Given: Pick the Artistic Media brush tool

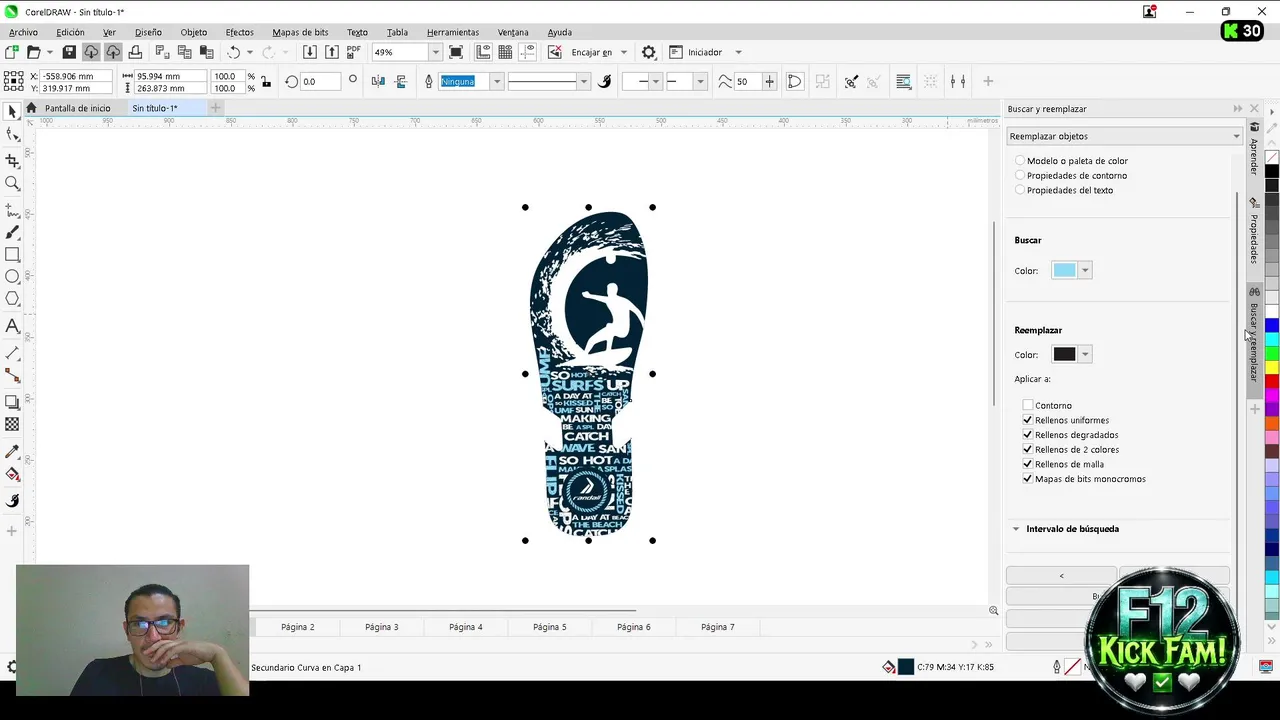Looking at the screenshot, I should [12, 232].
